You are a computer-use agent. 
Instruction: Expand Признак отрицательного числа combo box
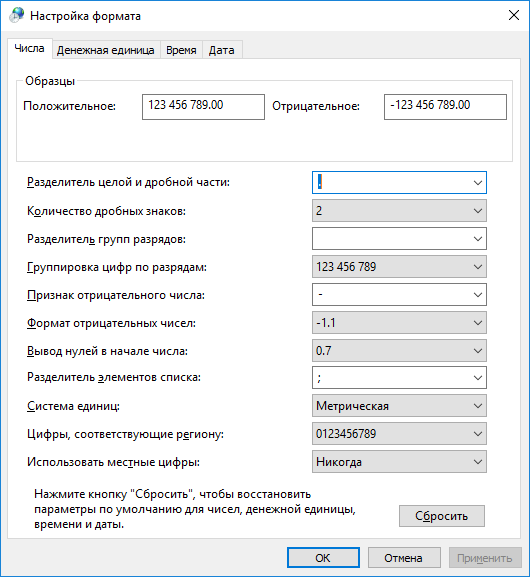point(399,294)
